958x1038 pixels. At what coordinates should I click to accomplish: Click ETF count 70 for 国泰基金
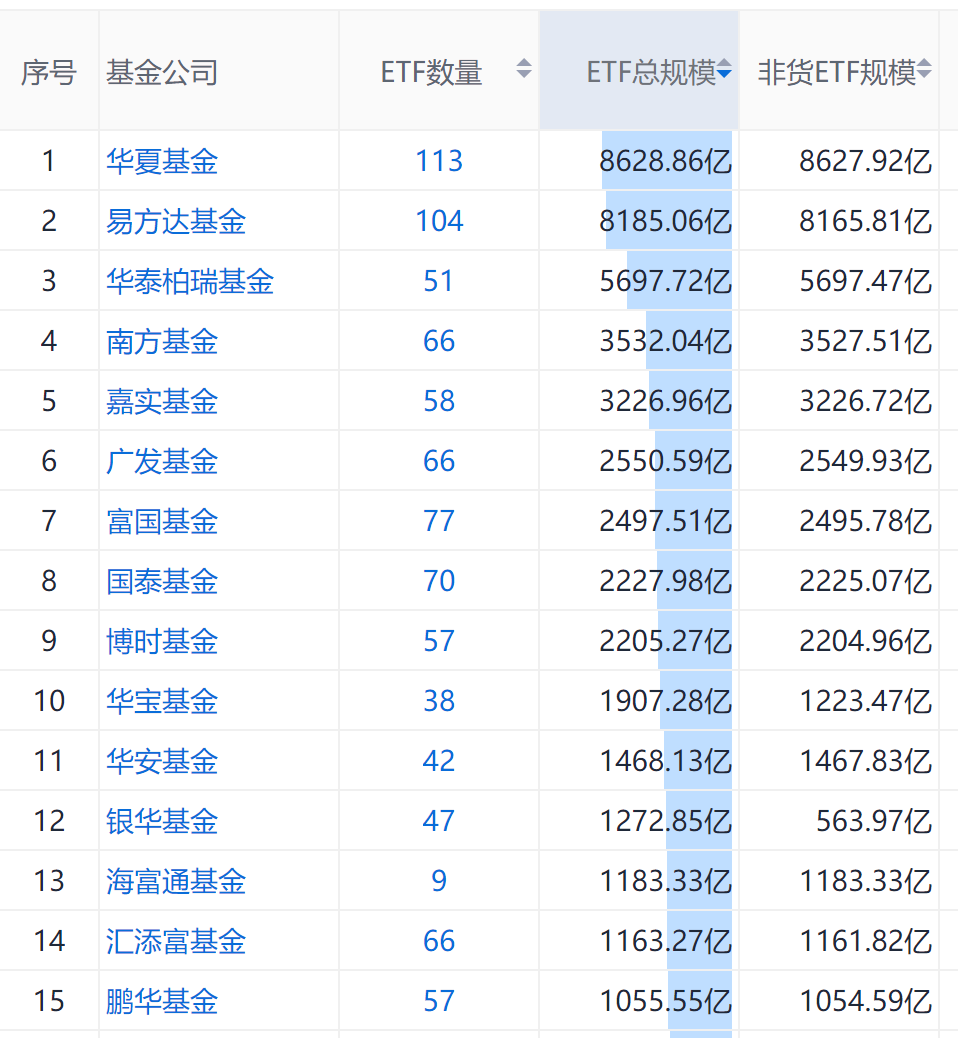(x=439, y=581)
